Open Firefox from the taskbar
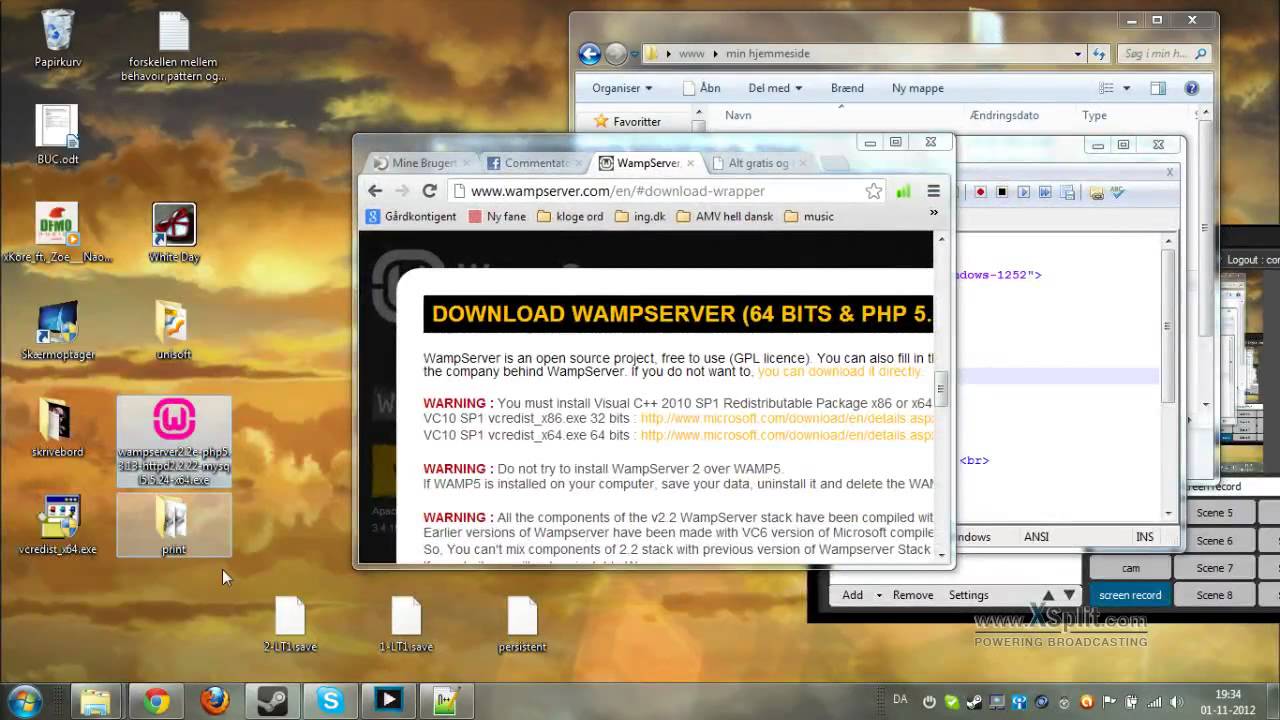The width and height of the screenshot is (1280, 720). coord(214,701)
